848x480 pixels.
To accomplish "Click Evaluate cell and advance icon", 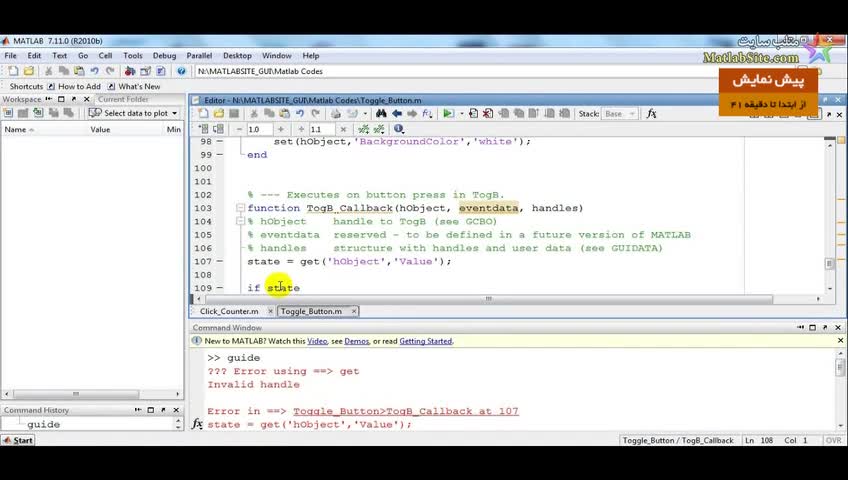I will click(x=218, y=129).
